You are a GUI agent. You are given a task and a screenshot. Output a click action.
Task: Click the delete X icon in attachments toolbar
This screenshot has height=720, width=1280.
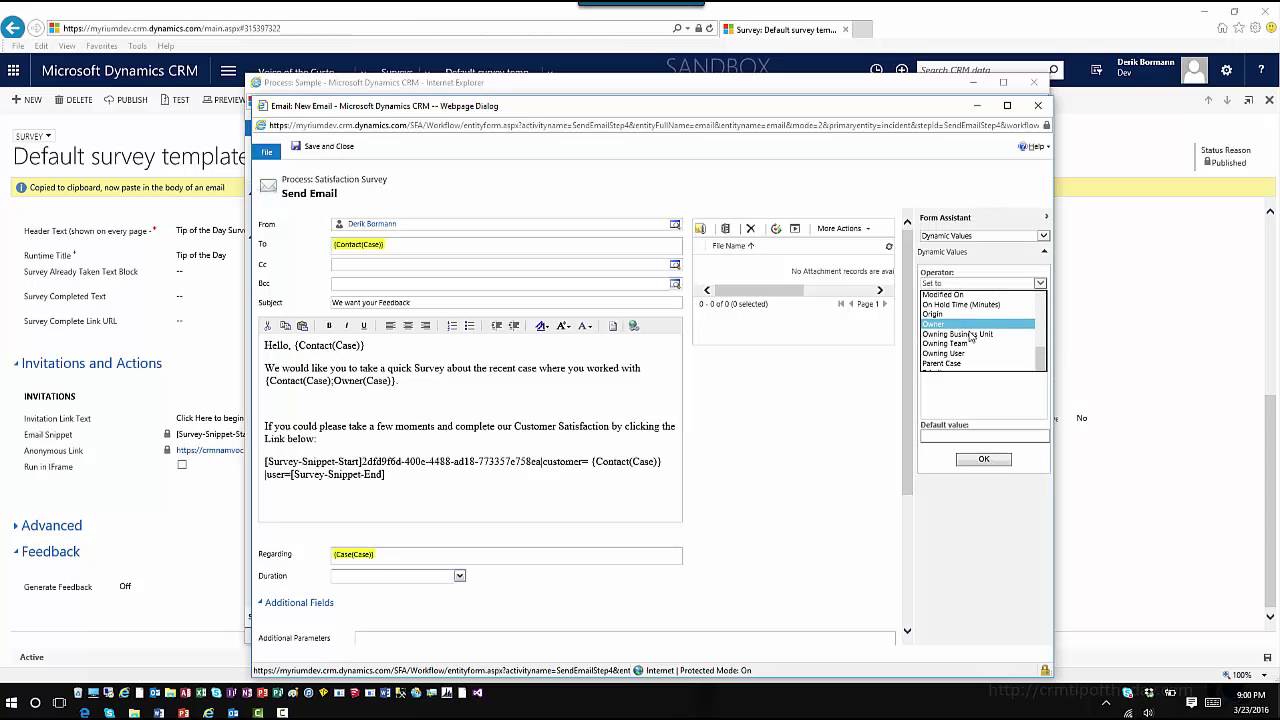[x=751, y=228]
